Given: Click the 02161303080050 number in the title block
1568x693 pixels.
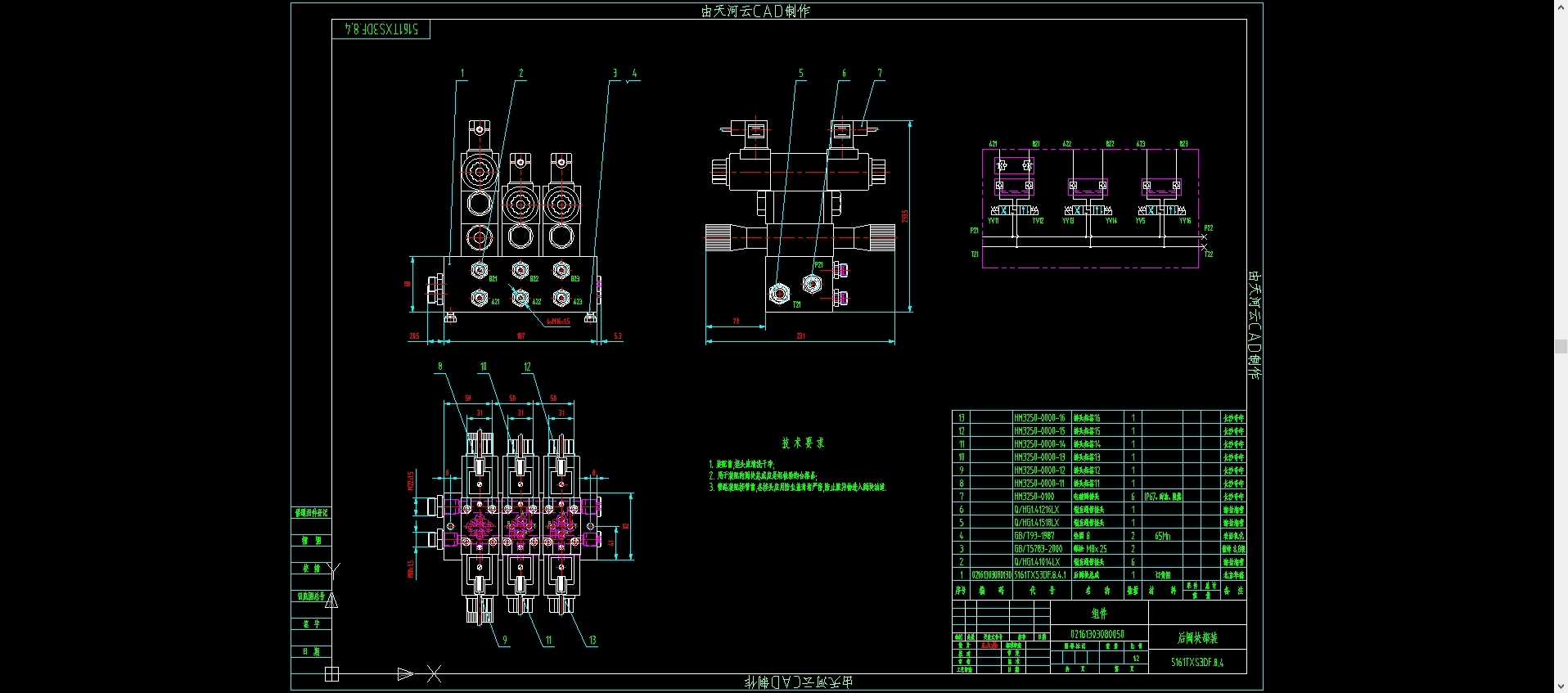Looking at the screenshot, I should coord(1097,634).
